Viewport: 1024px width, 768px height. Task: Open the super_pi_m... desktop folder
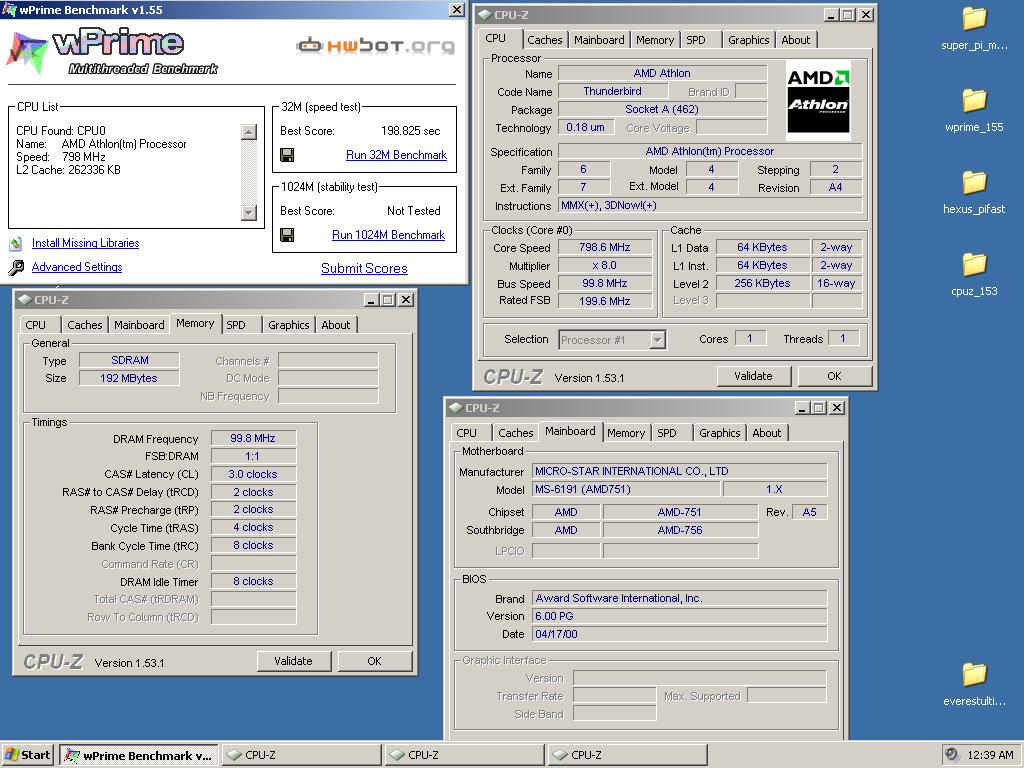[x=974, y=28]
